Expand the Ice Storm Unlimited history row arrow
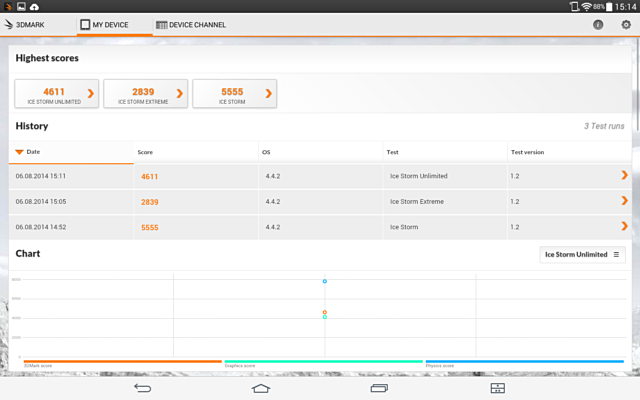 click(x=624, y=175)
